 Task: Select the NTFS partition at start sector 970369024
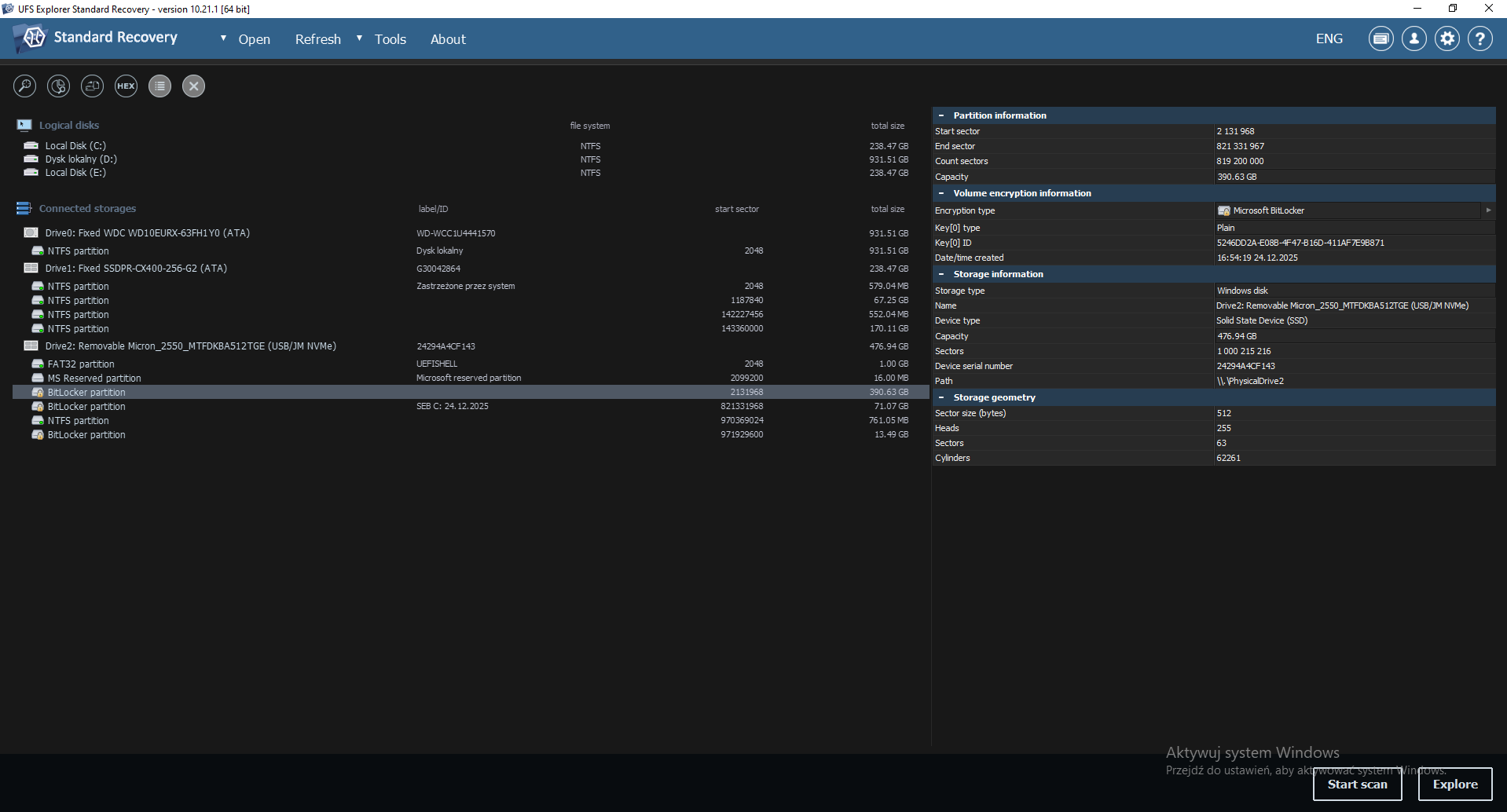click(x=471, y=421)
